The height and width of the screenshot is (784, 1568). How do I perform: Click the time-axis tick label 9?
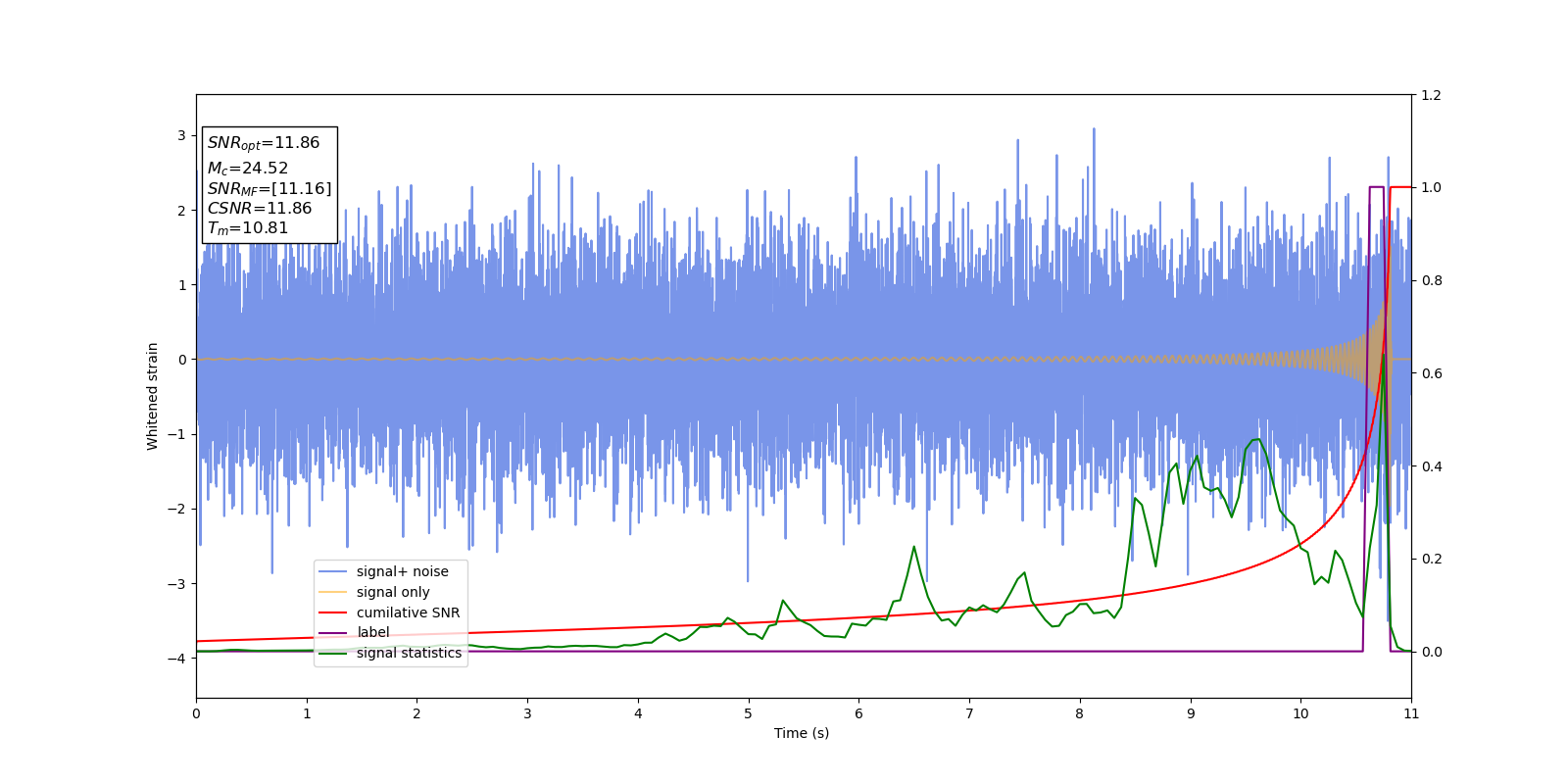click(x=1191, y=713)
